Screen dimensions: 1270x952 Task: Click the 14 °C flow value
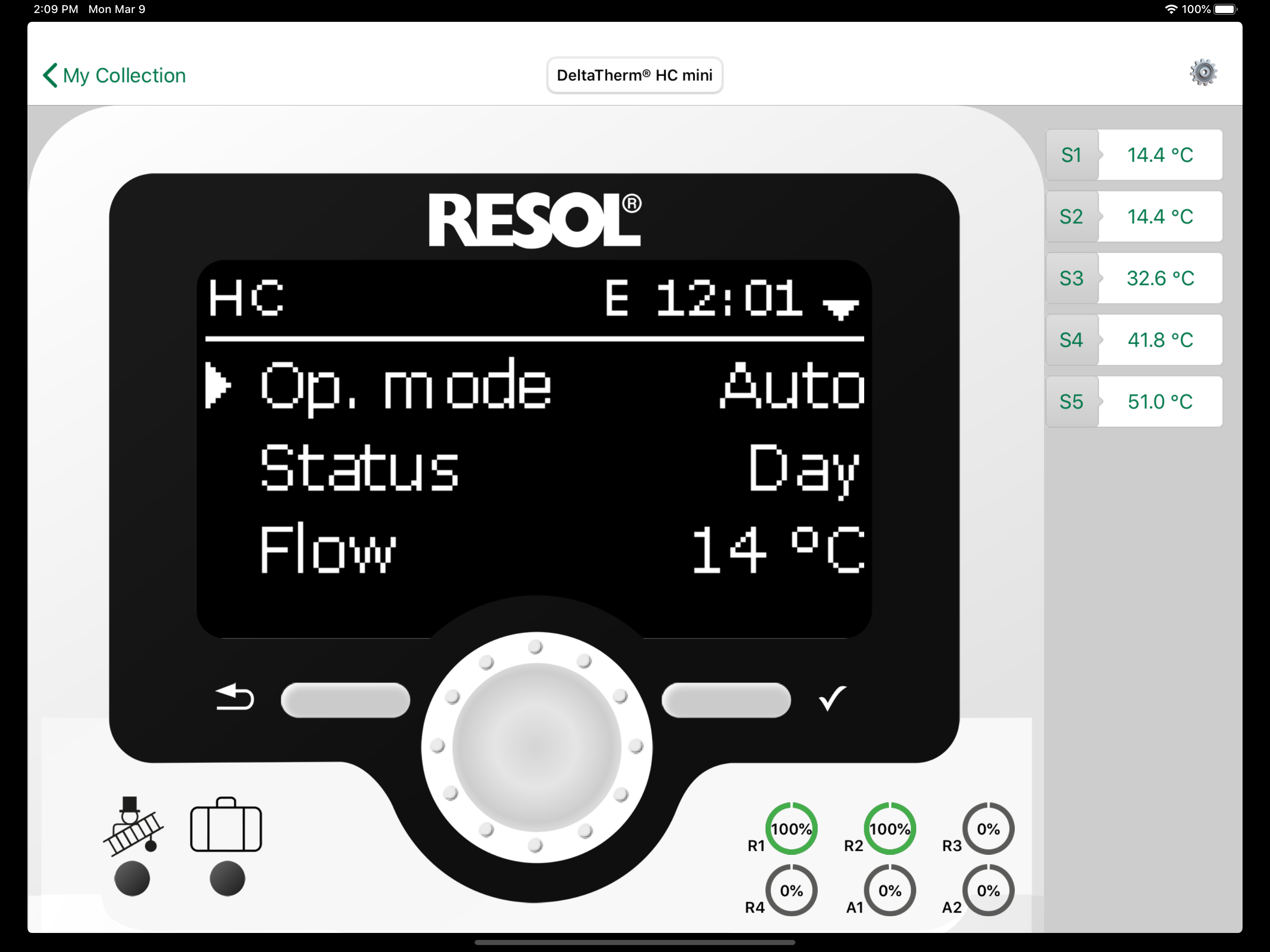pos(778,549)
